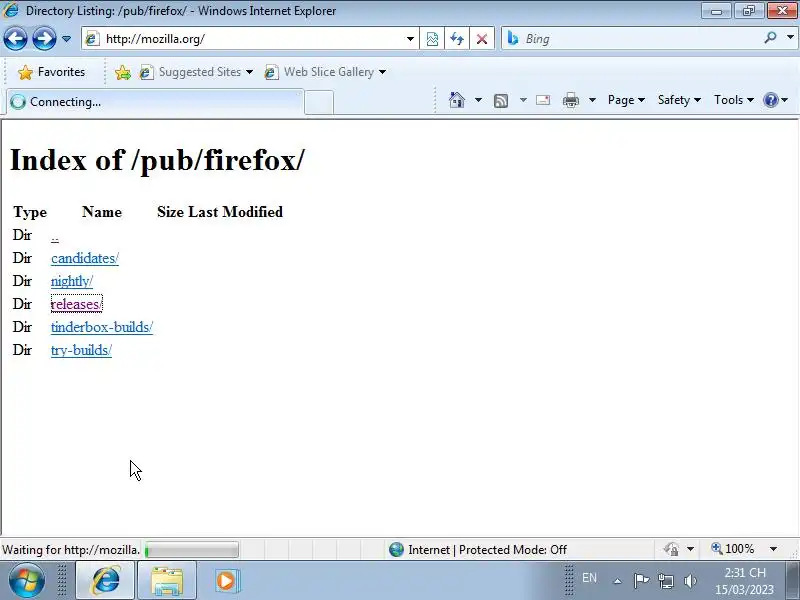Click the Refresh page icon
The image size is (800, 600).
click(x=457, y=39)
